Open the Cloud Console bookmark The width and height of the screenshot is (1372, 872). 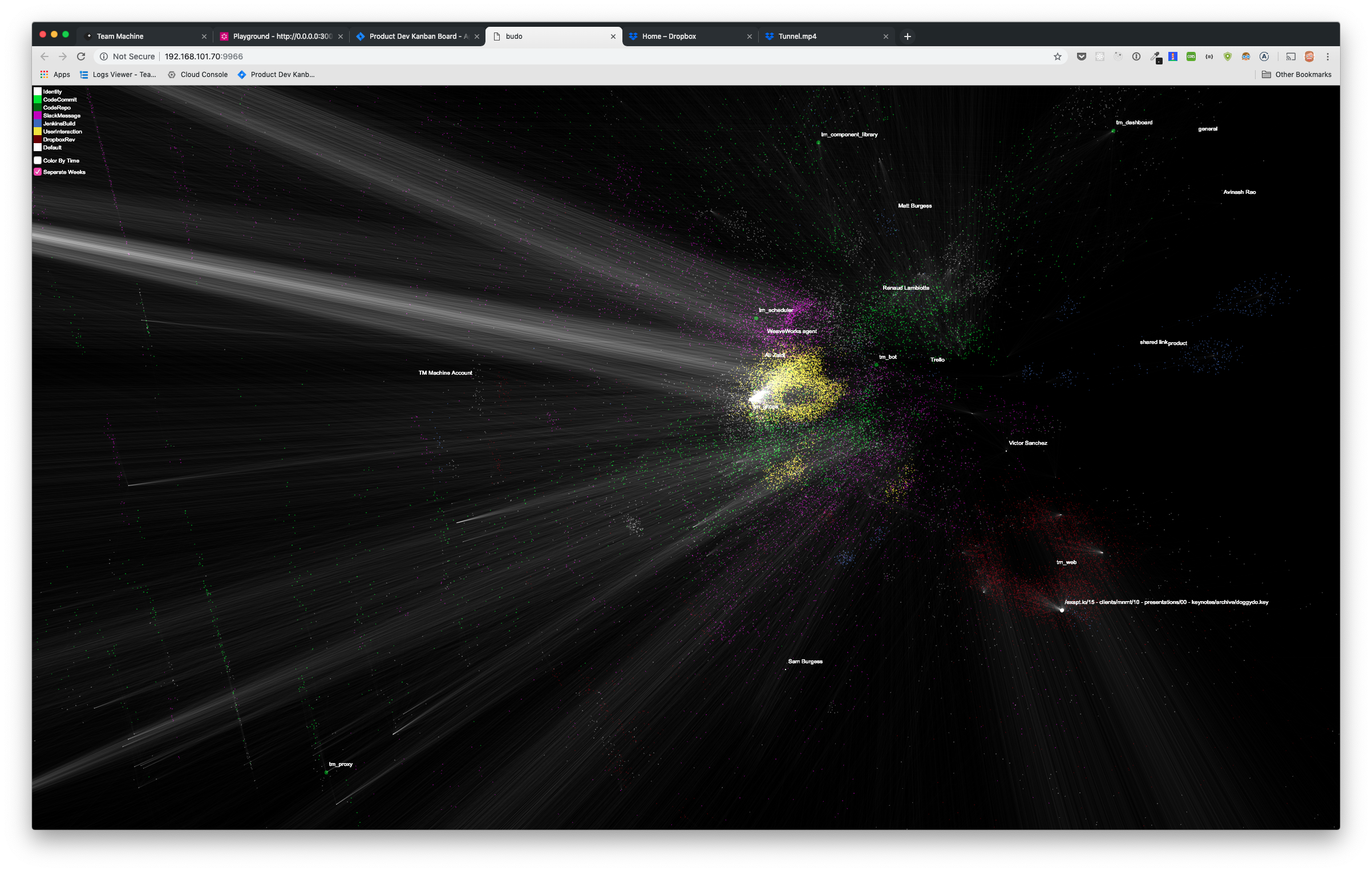[x=198, y=75]
